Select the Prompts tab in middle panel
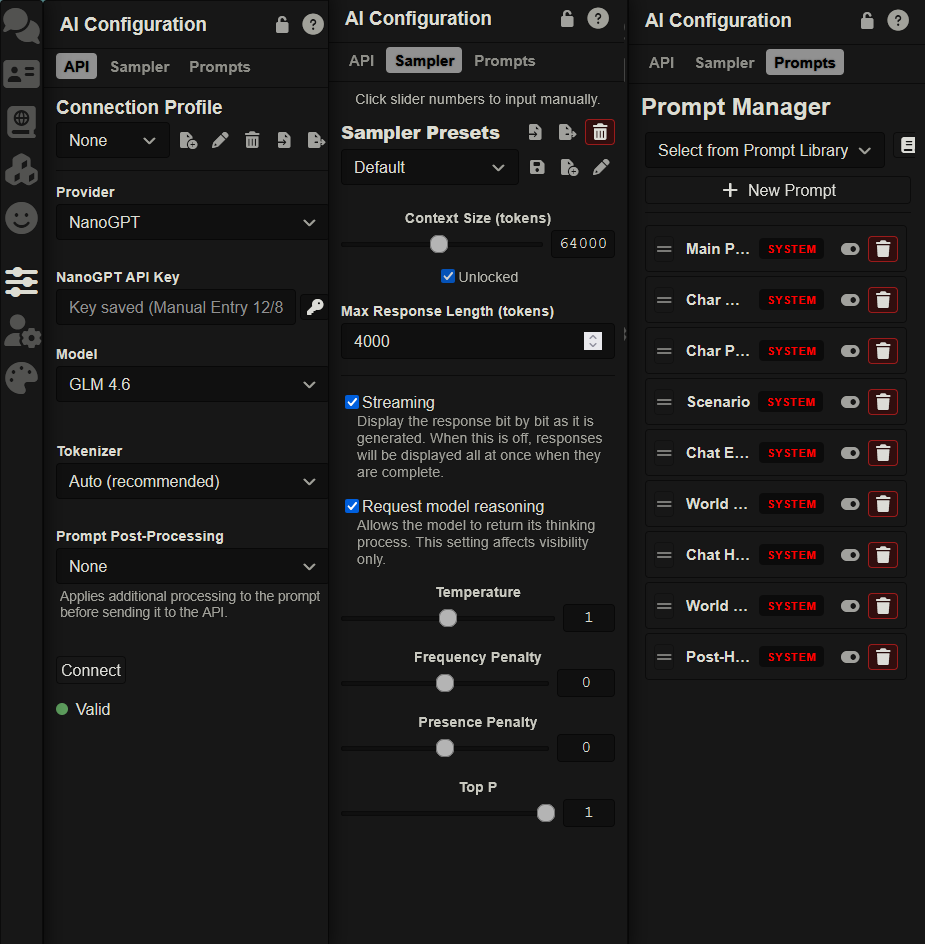 [505, 60]
